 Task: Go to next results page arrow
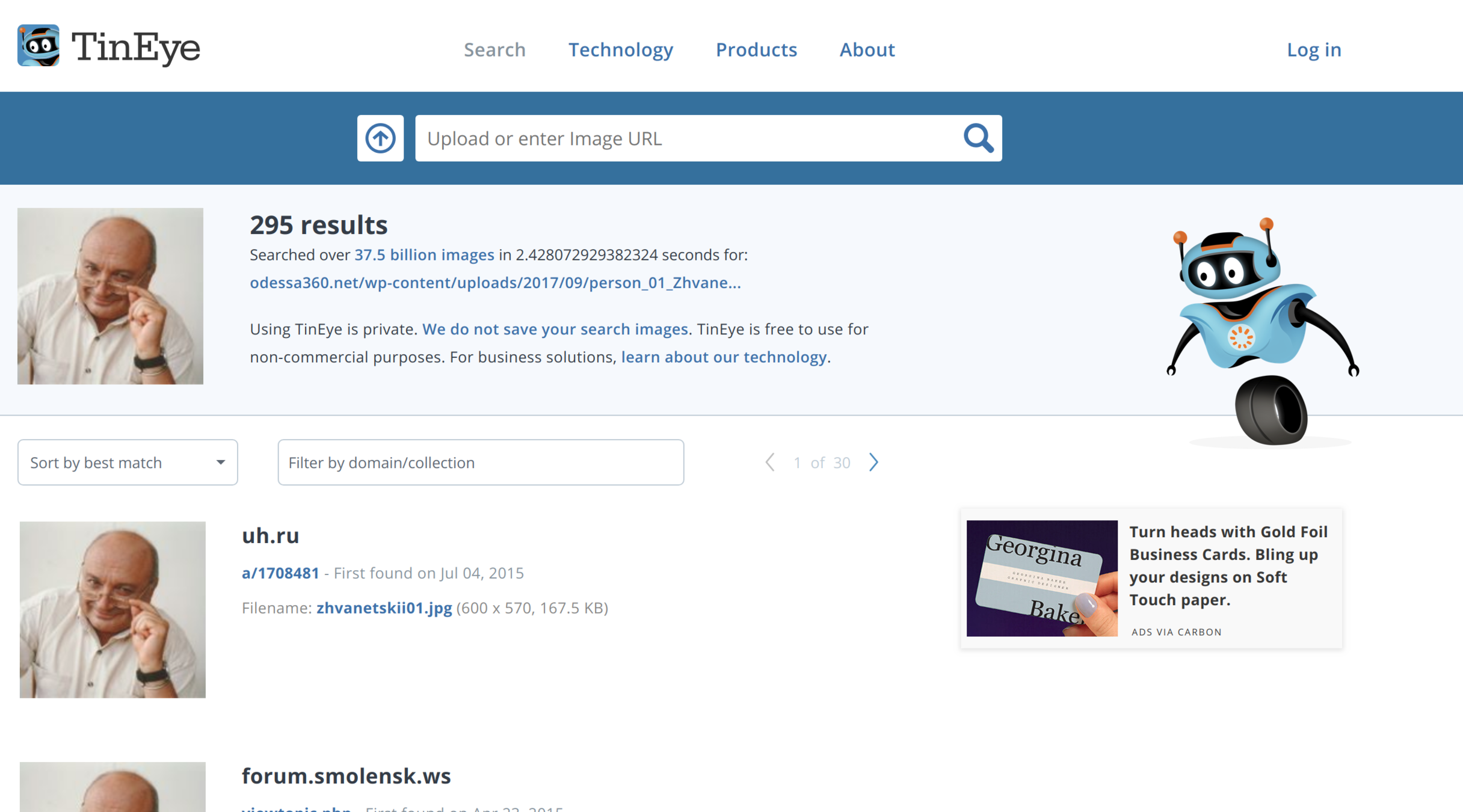[x=873, y=462]
